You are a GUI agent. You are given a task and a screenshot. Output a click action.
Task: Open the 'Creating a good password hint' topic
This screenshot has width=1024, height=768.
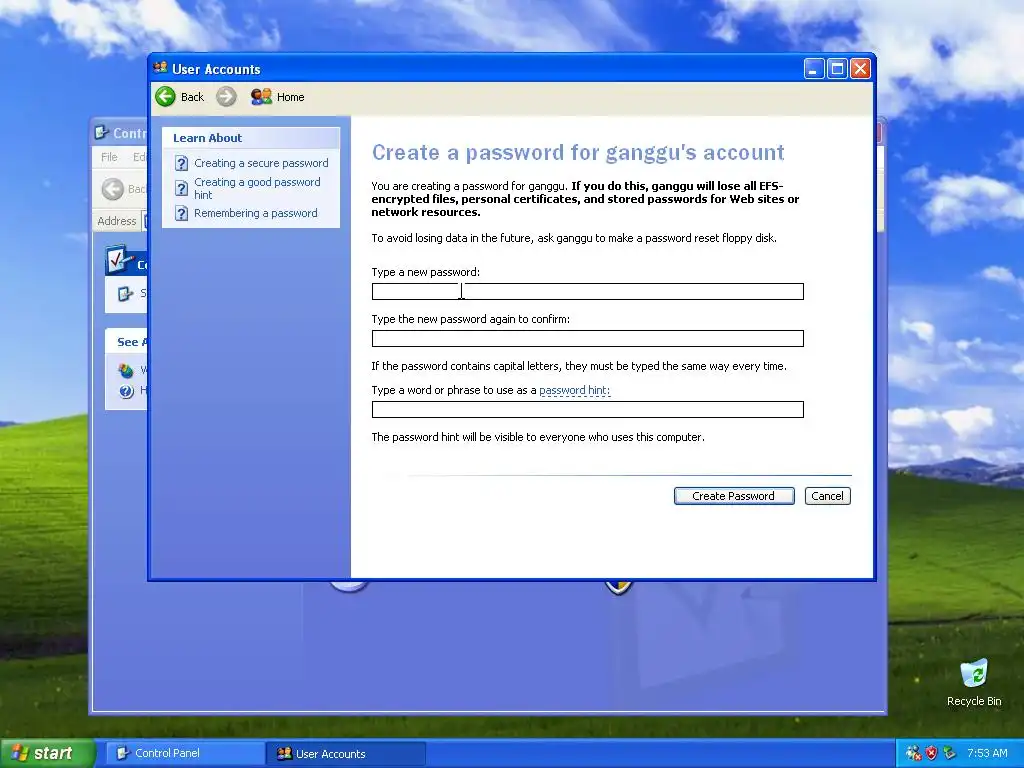tap(257, 188)
